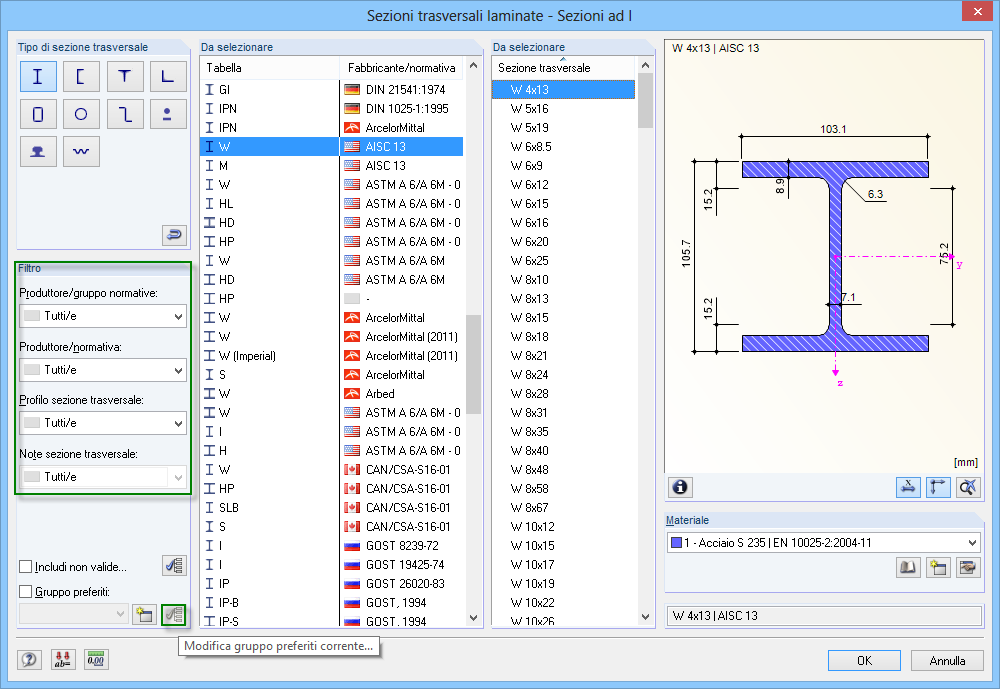
Task: Click the I-section preview drawing
Action: (x=835, y=256)
